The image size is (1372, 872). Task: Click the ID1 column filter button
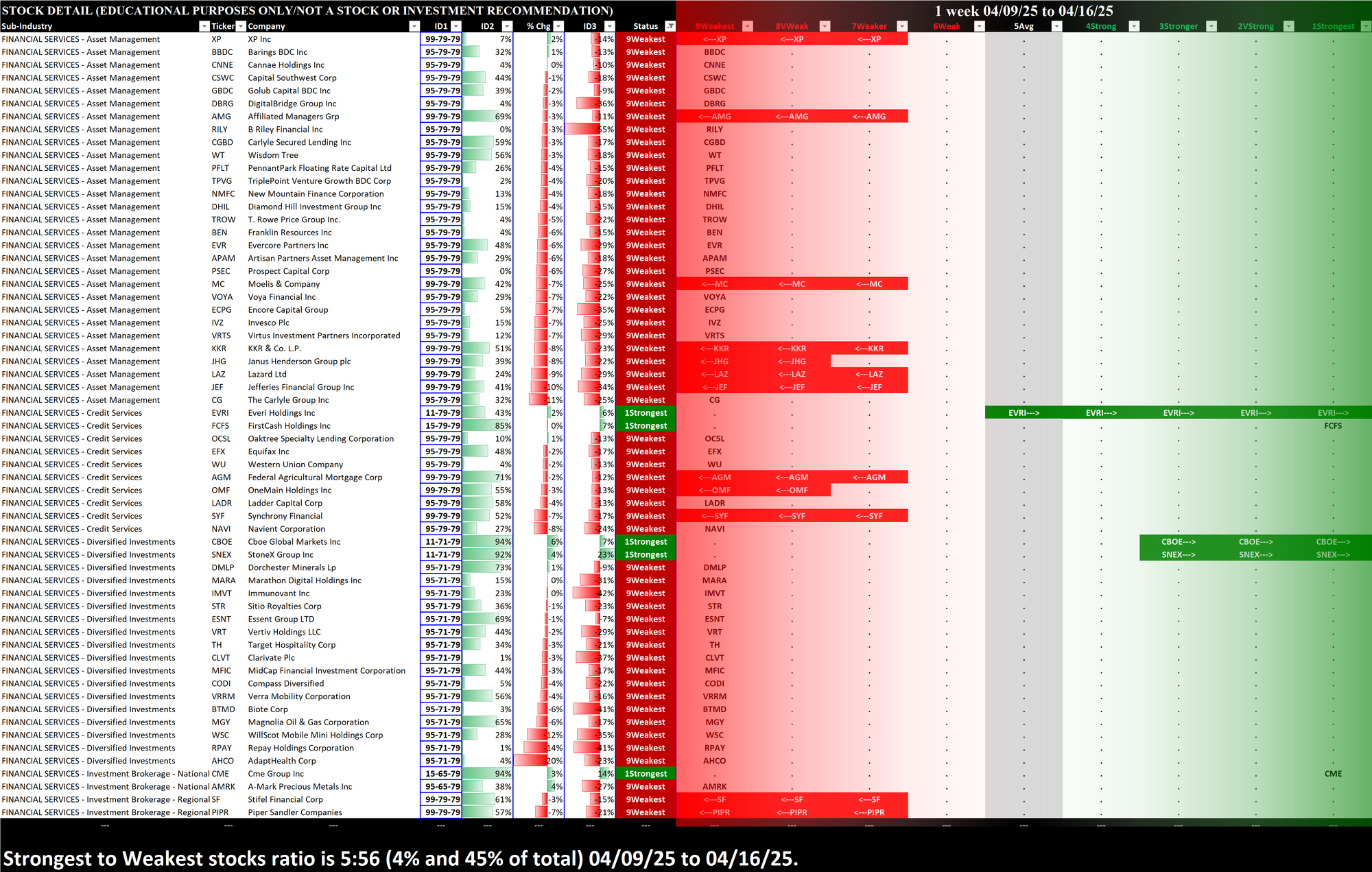click(x=456, y=26)
